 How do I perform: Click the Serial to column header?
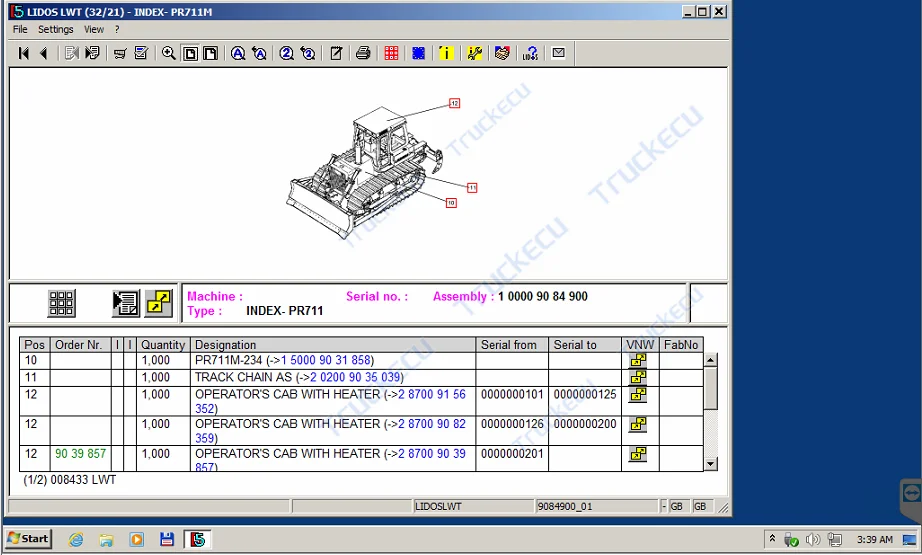[584, 345]
